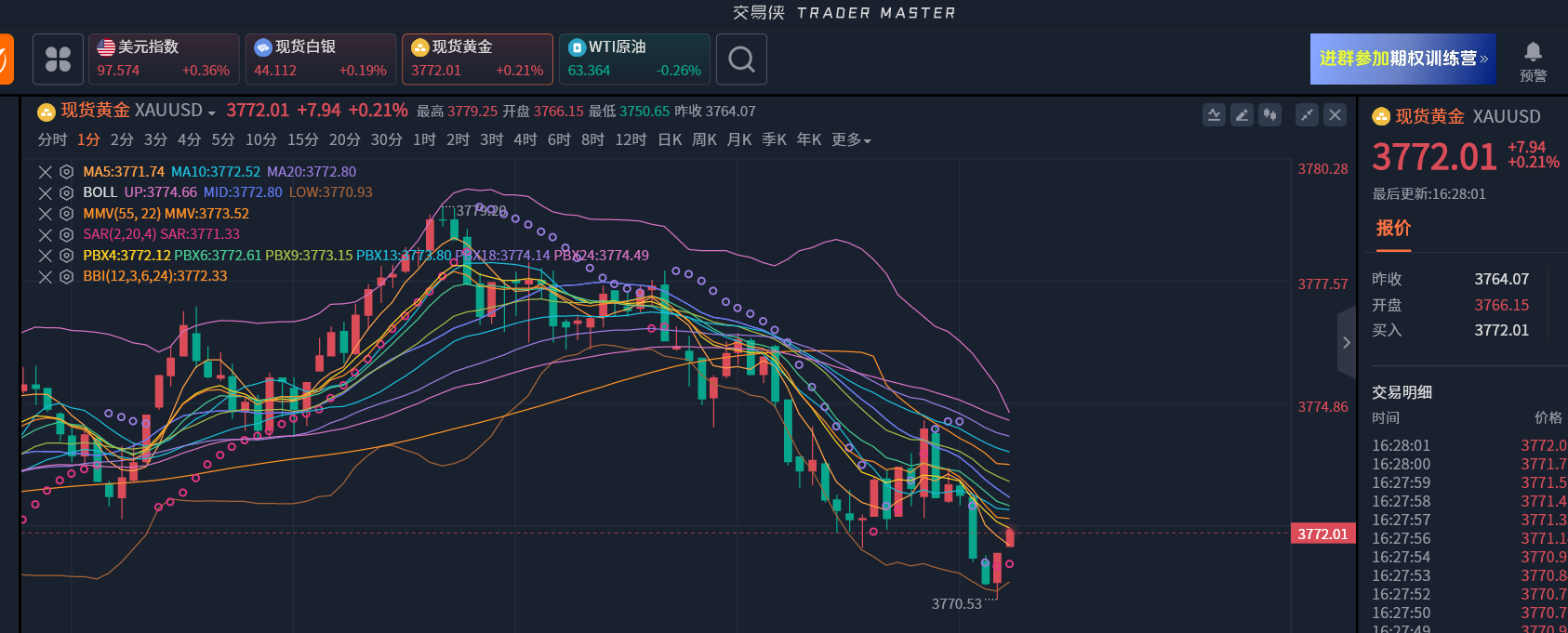Remove MA5 moving average indicator row
This screenshot has width=1568, height=633.
click(45, 172)
